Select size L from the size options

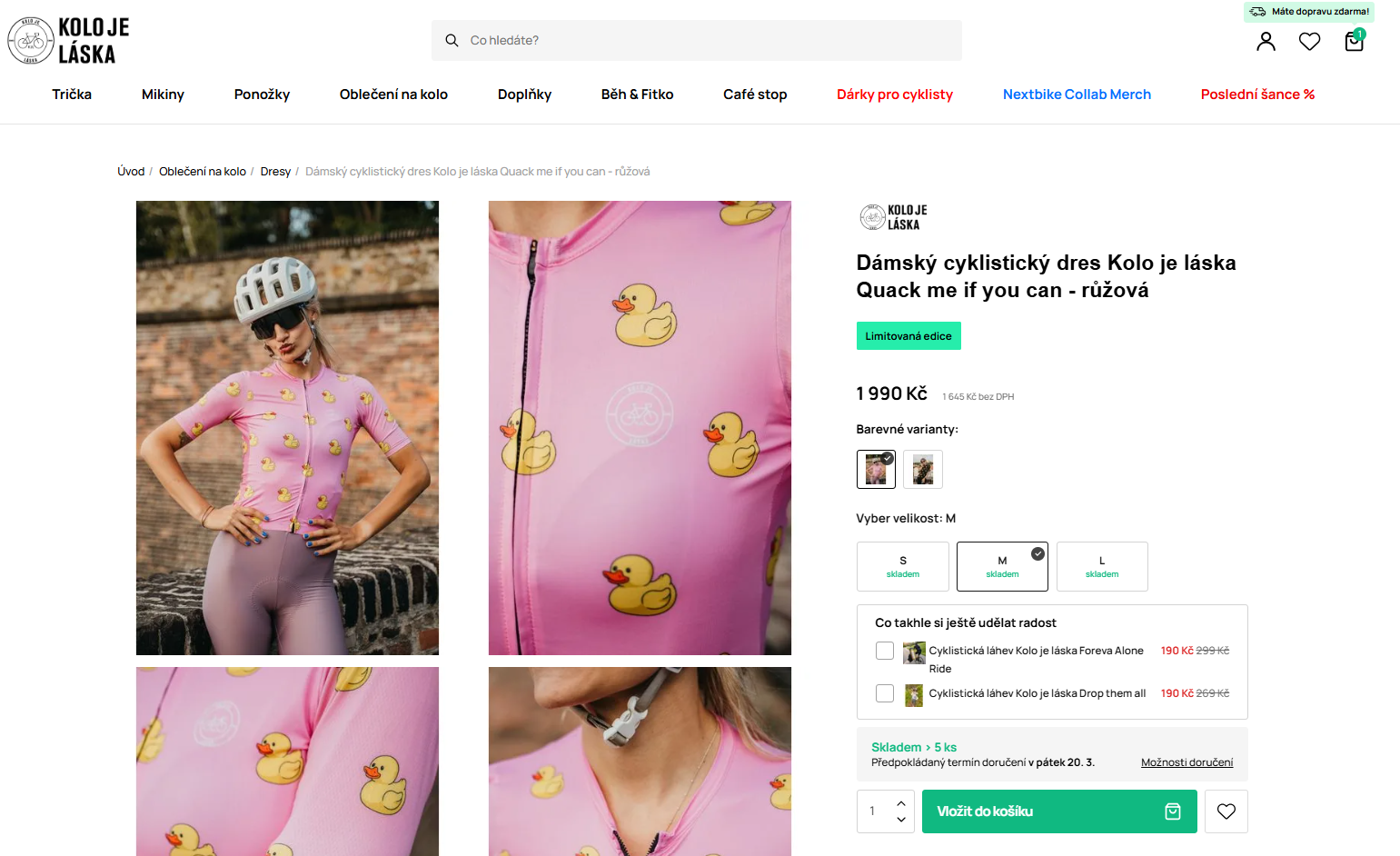[x=1102, y=566]
